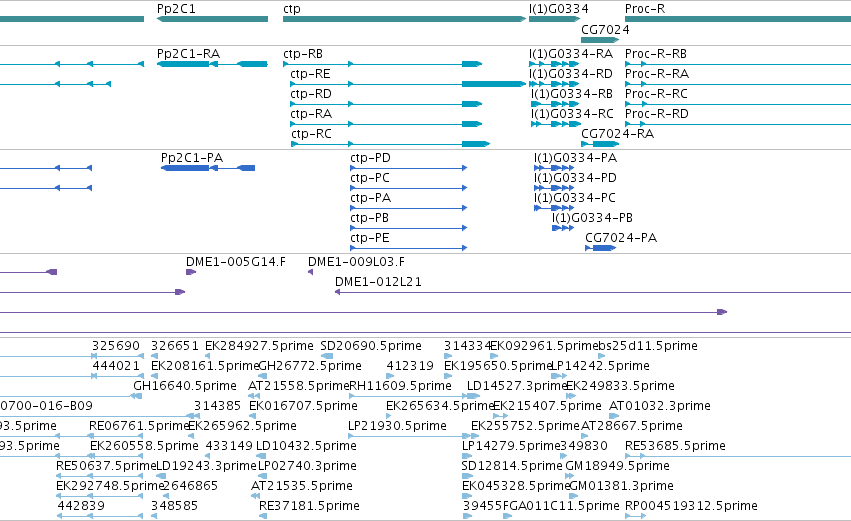Click protein l(1)G0334-PA

point(575,158)
